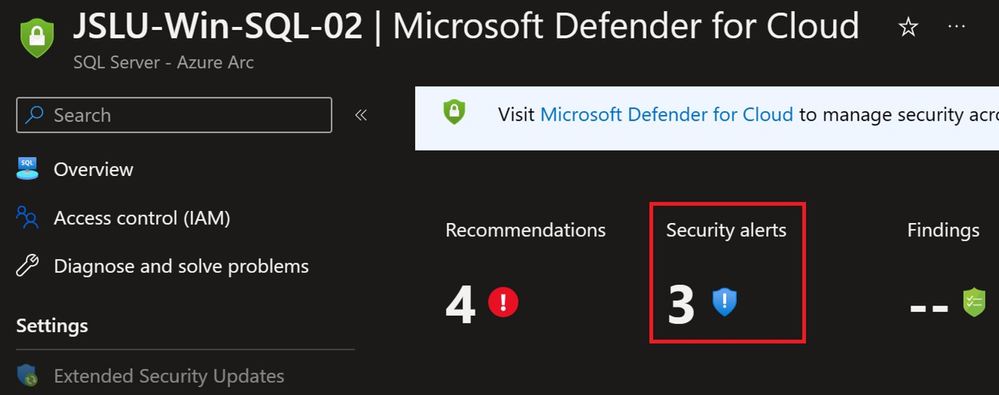The image size is (999, 395).
Task: Follow the Microsoft Defender for Cloud link
Action: tap(666, 115)
